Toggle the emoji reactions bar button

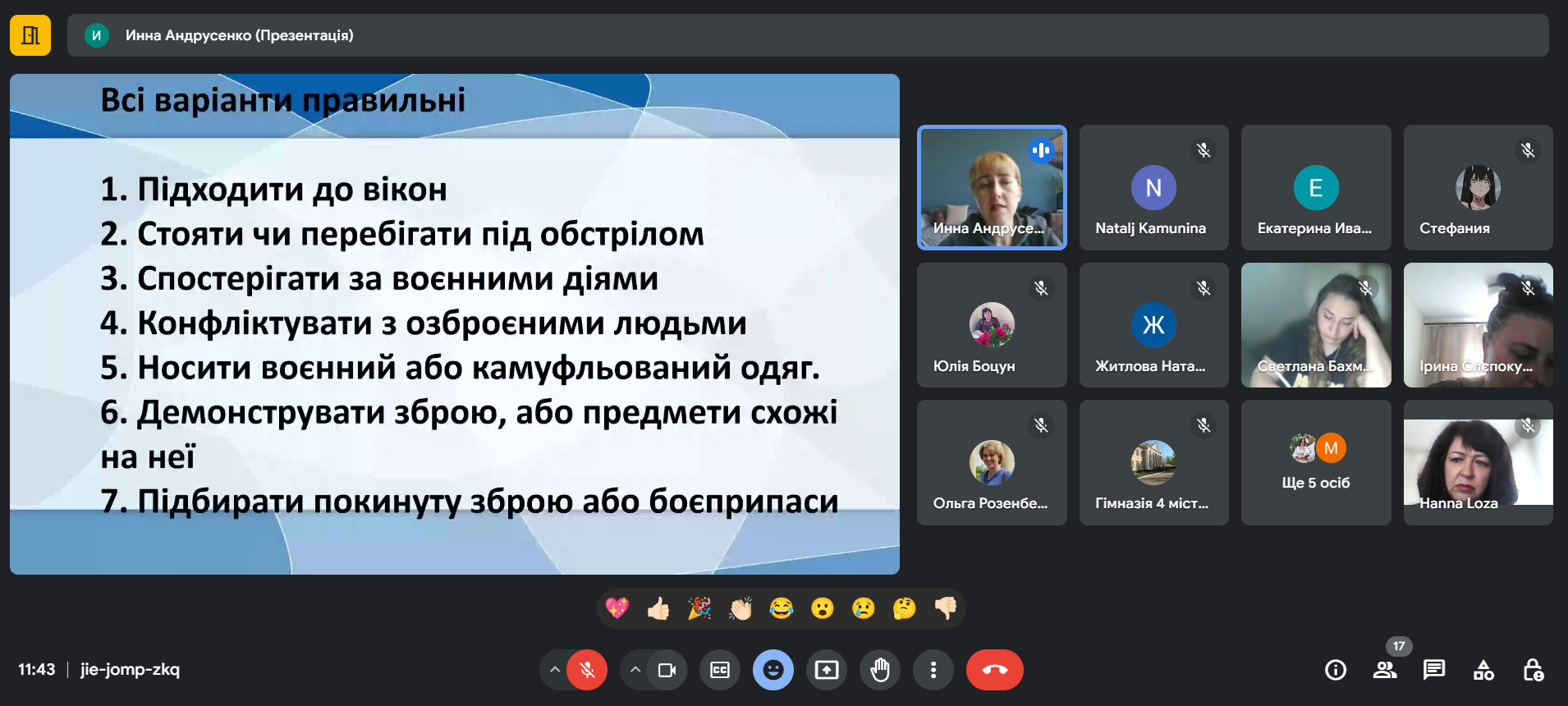pyautogui.click(x=773, y=670)
